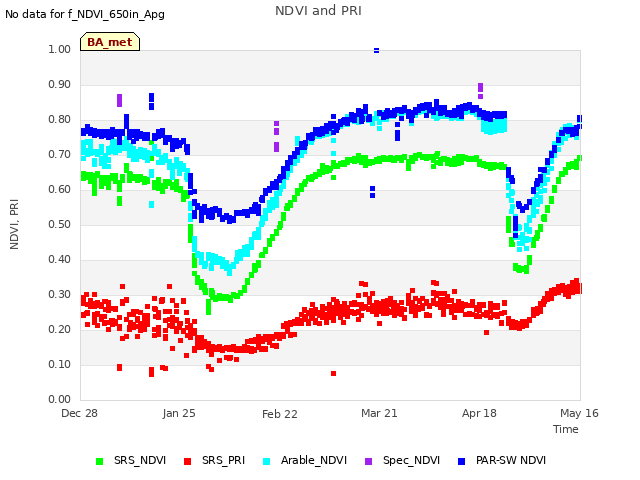This screenshot has width=640, height=480.
Task: Click the Mar 21 x-axis tick label
Action: pos(379,413)
